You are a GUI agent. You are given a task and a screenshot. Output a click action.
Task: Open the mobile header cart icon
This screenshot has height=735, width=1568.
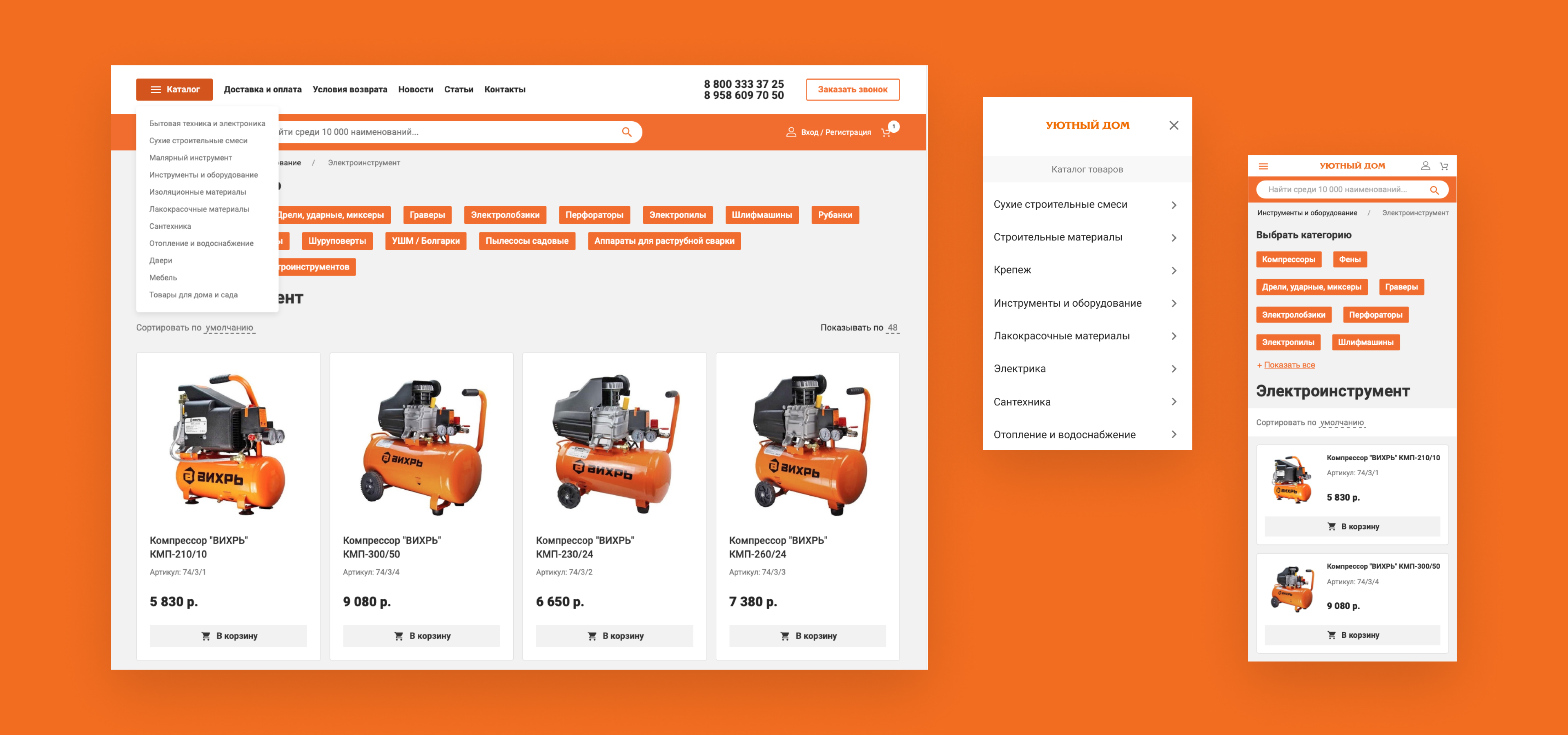coord(1443,166)
